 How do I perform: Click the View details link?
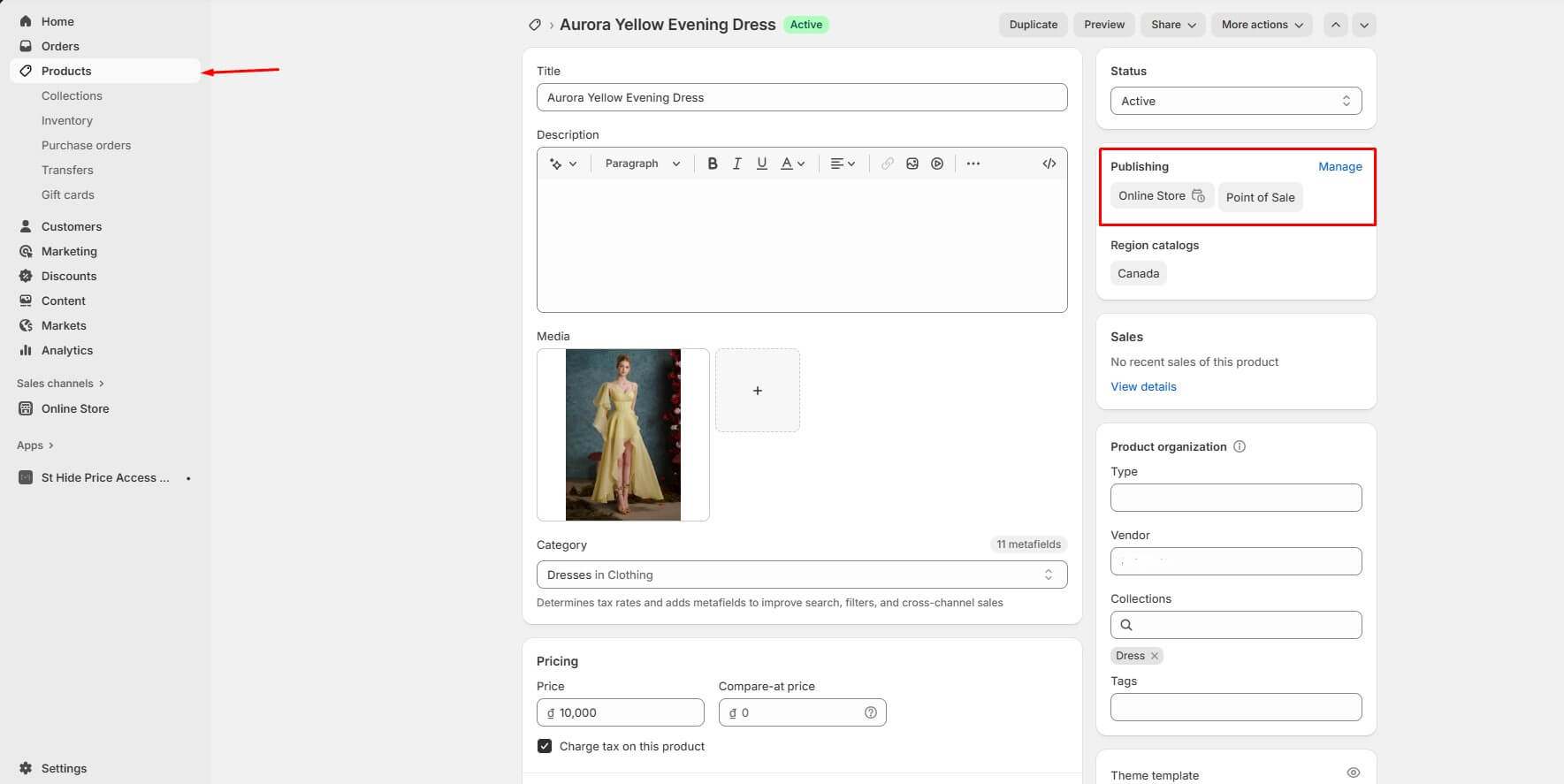coord(1143,386)
